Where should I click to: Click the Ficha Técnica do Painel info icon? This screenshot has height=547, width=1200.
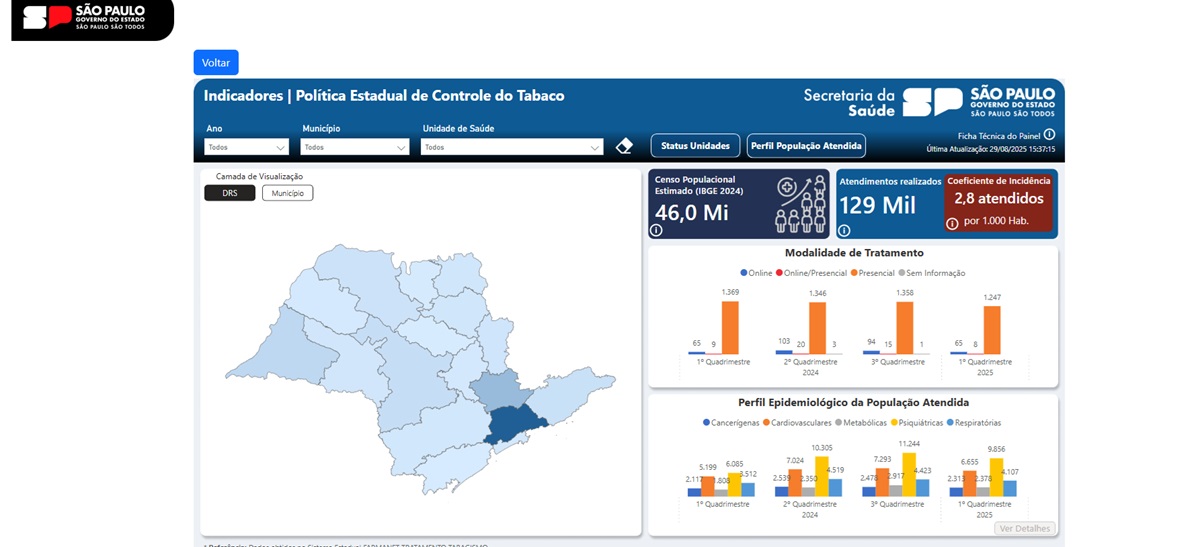tap(1049, 134)
